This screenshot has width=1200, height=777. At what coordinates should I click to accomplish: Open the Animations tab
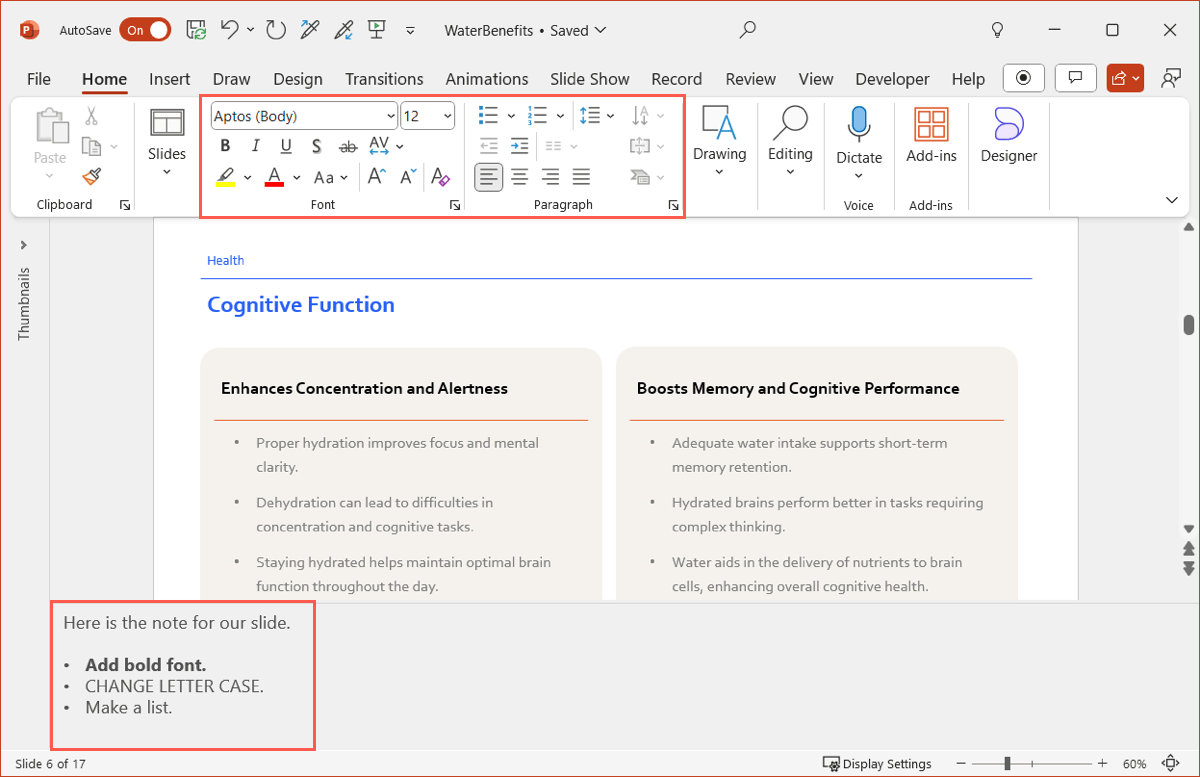(x=488, y=79)
